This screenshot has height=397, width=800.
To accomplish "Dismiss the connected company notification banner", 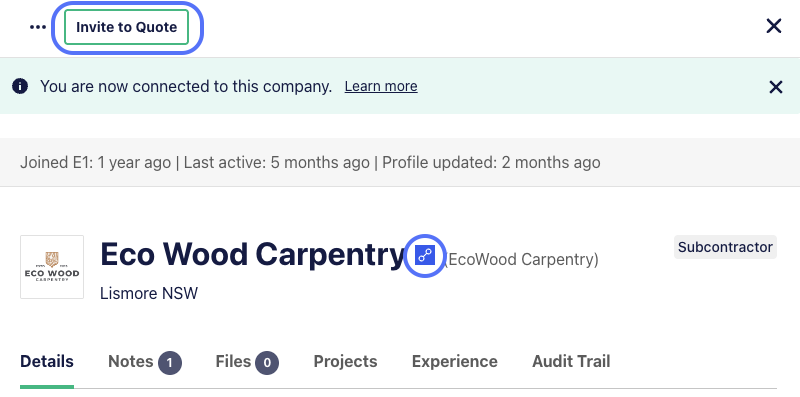I will (776, 87).
